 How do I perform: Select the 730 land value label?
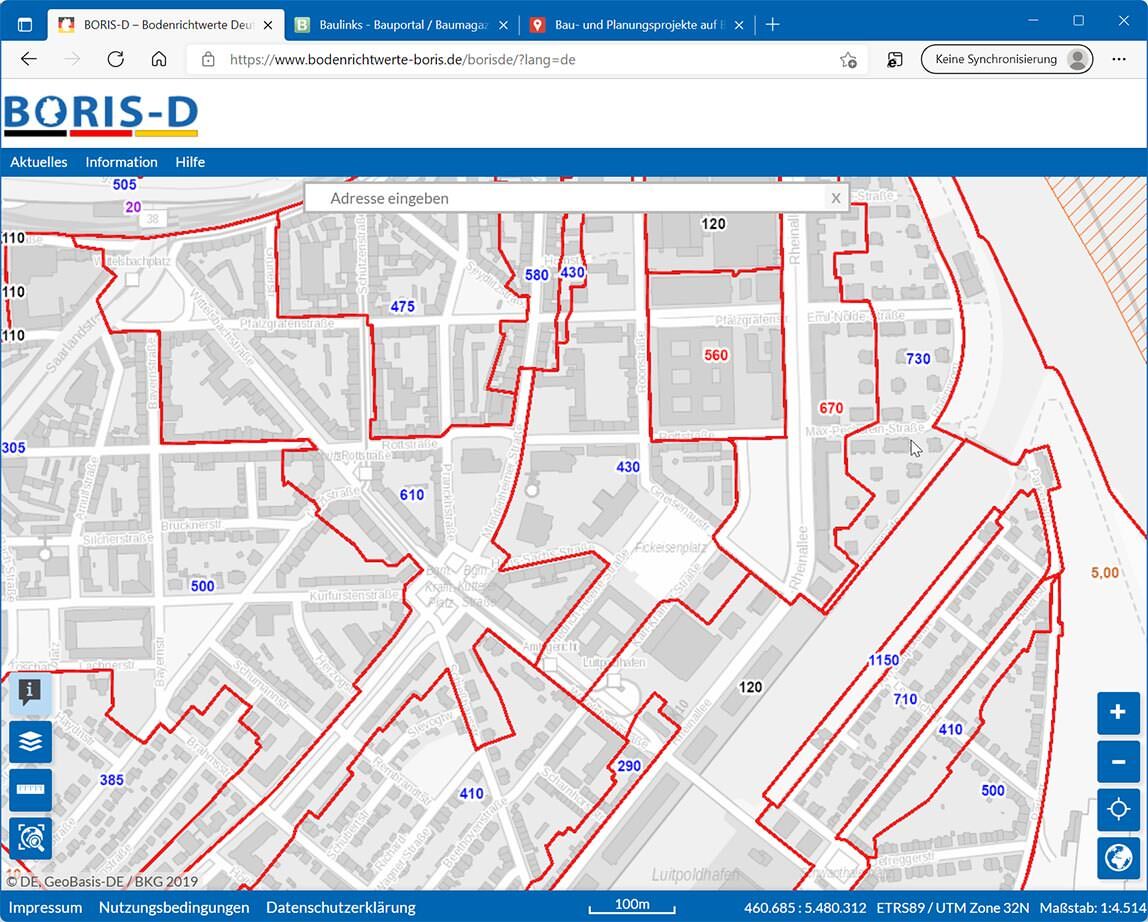pyautogui.click(x=918, y=359)
